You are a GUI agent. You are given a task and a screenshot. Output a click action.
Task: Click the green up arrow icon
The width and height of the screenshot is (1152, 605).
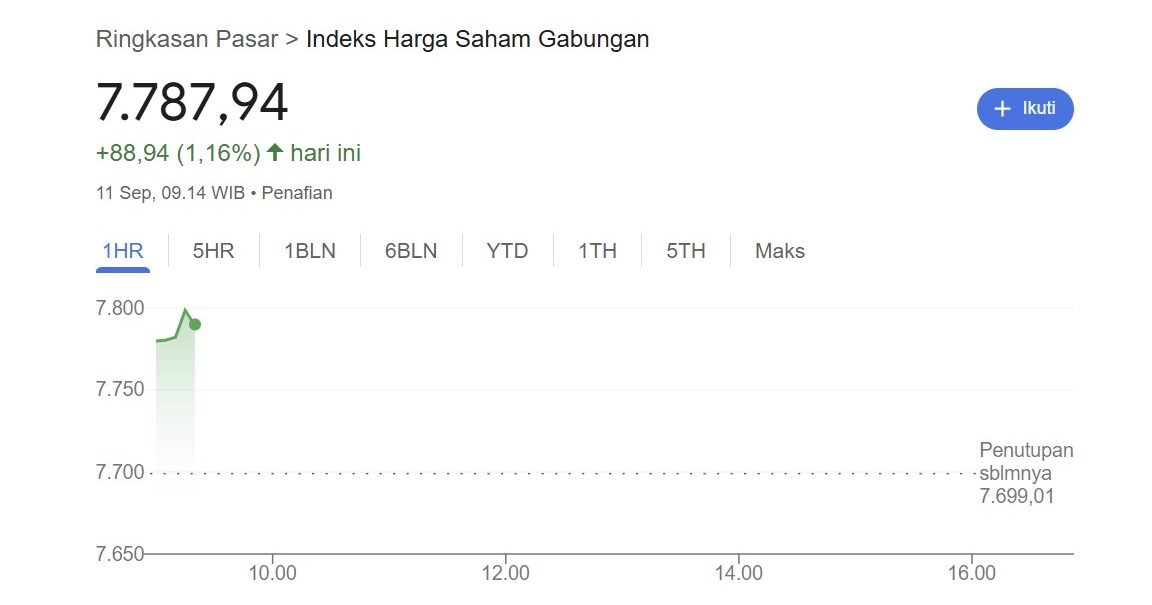click(x=274, y=153)
